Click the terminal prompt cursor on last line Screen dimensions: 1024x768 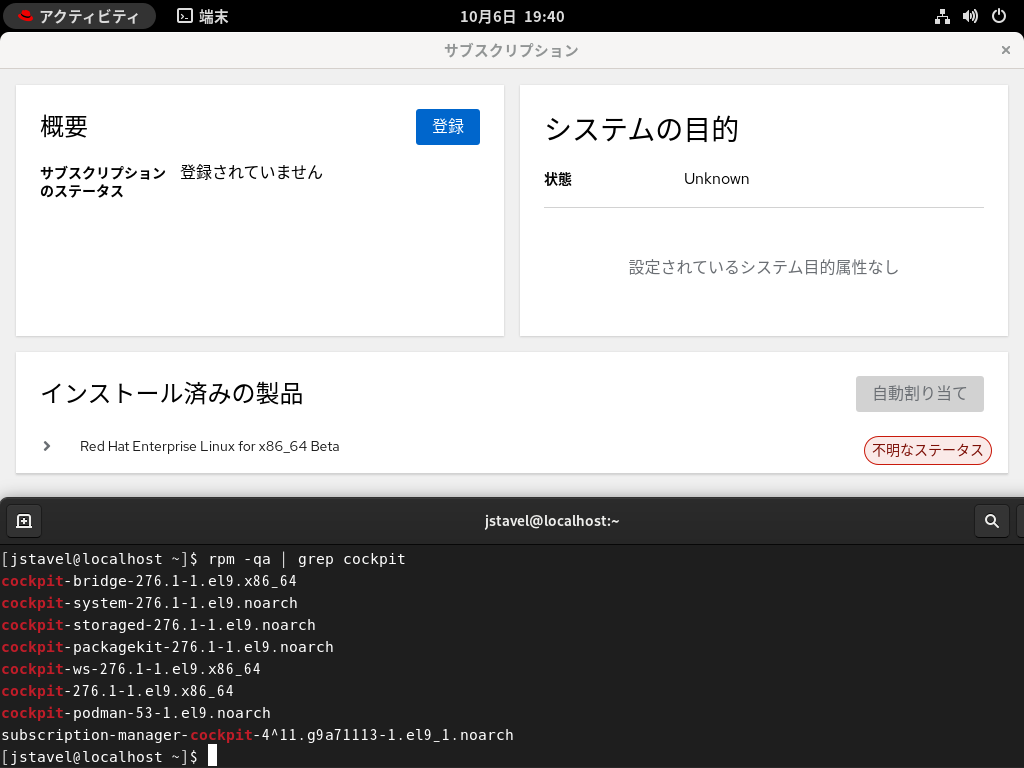click(x=212, y=757)
